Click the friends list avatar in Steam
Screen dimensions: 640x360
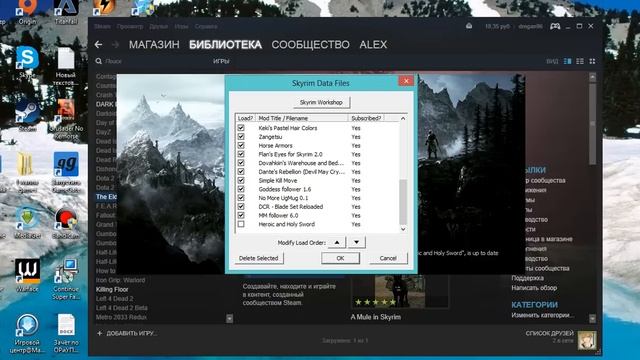tap(587, 340)
